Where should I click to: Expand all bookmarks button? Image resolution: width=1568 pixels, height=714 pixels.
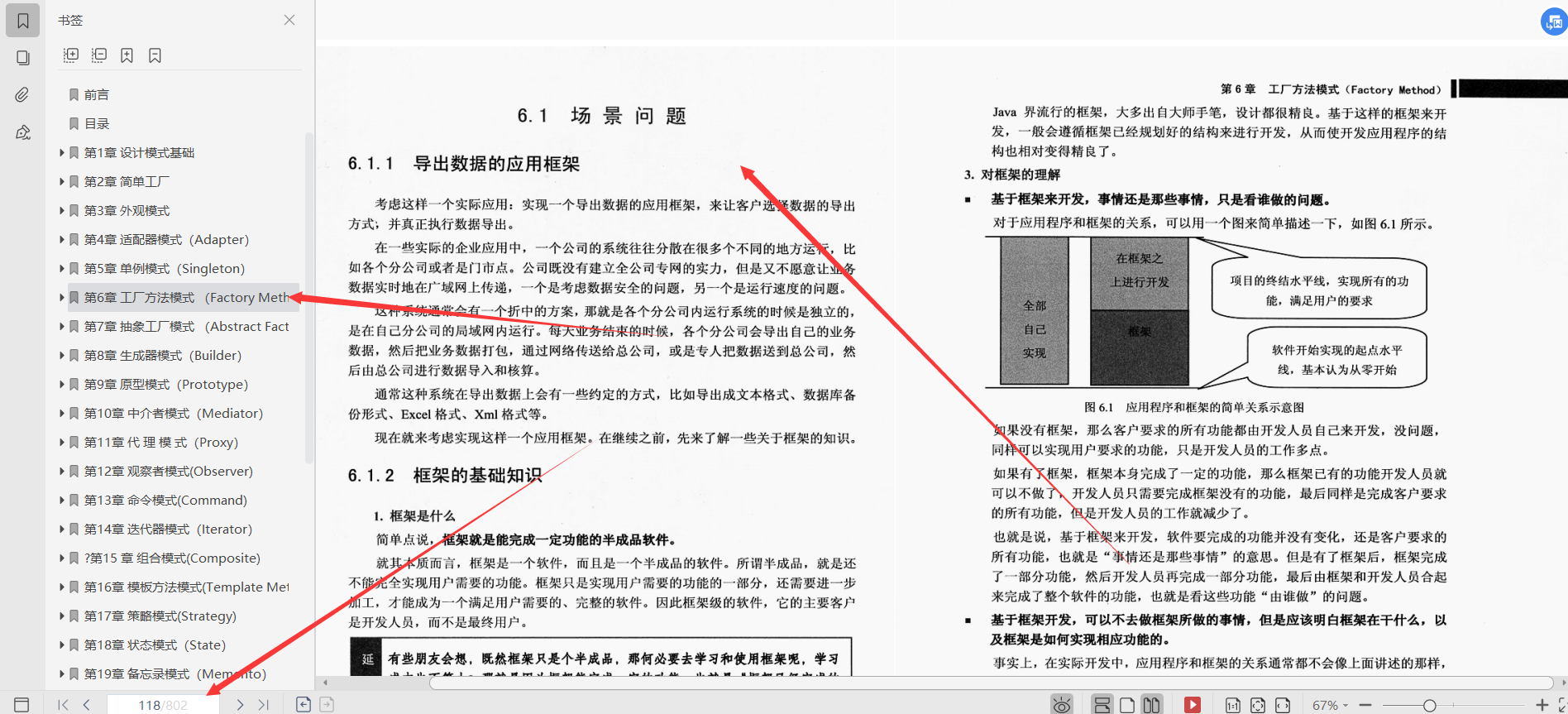[71, 55]
